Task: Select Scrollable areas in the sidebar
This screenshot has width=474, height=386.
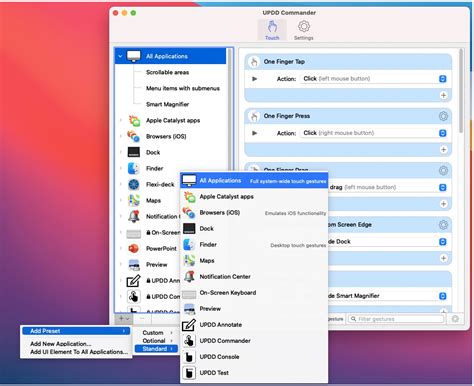Action: [167, 72]
